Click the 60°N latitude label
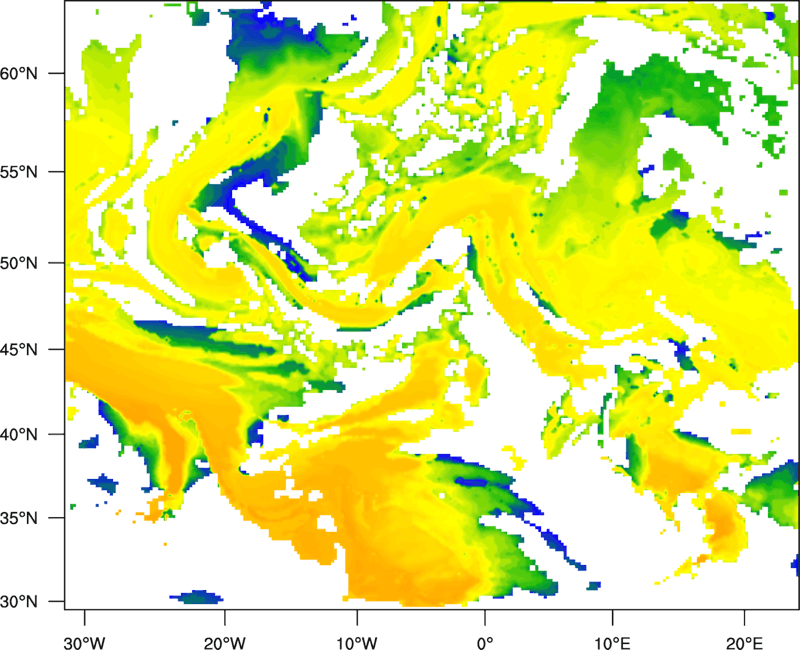 (19, 73)
